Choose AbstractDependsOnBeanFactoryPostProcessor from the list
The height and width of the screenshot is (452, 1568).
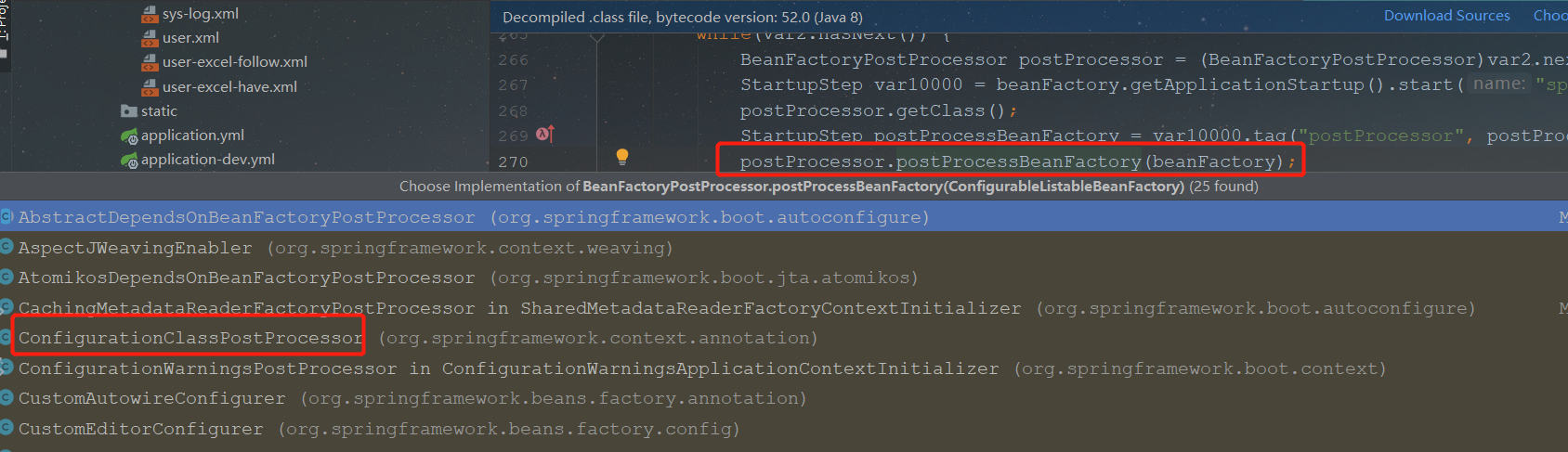(246, 217)
